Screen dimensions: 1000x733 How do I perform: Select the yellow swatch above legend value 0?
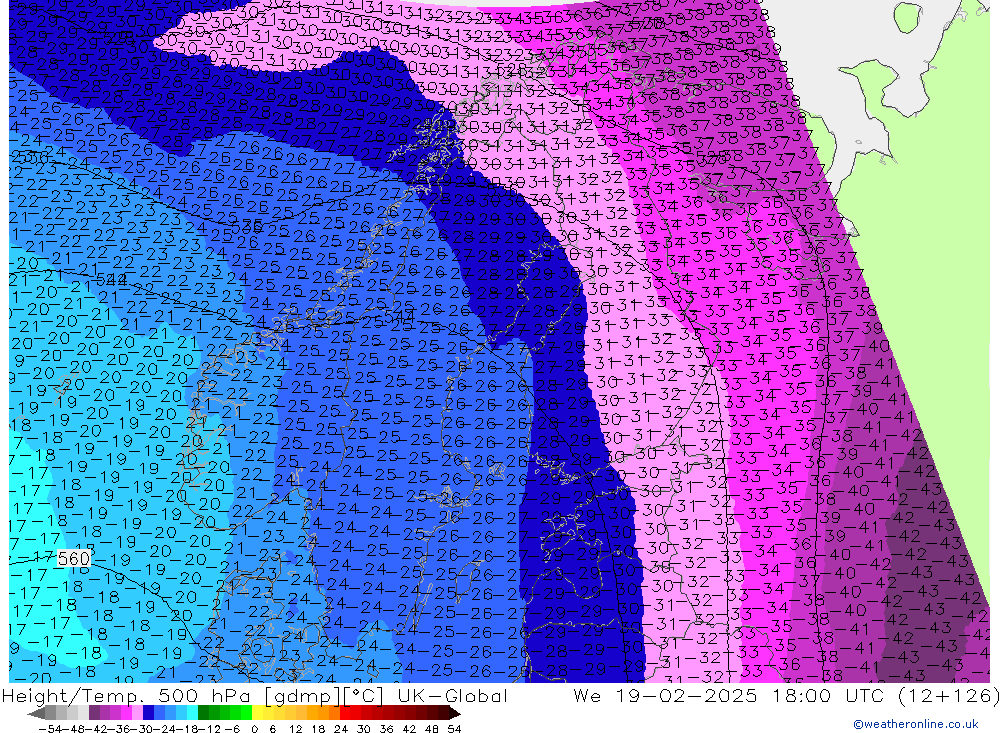pyautogui.click(x=257, y=713)
